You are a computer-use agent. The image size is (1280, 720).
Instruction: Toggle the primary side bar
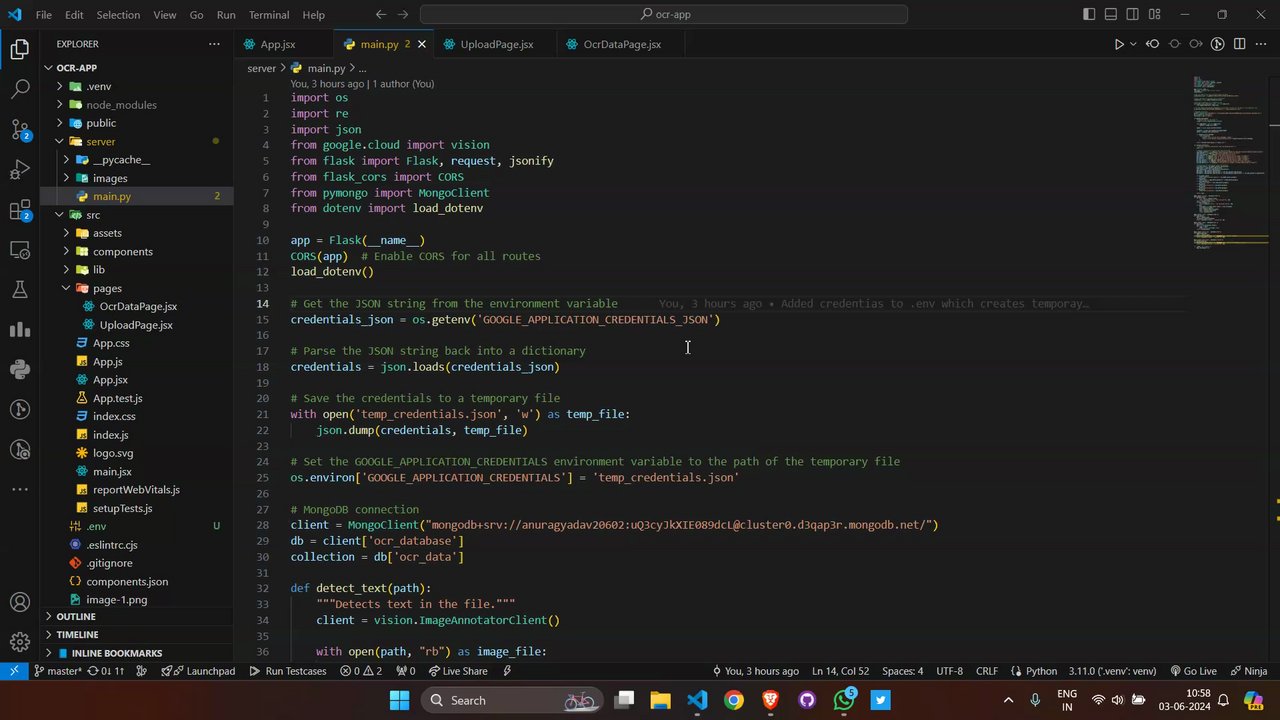click(x=1089, y=15)
